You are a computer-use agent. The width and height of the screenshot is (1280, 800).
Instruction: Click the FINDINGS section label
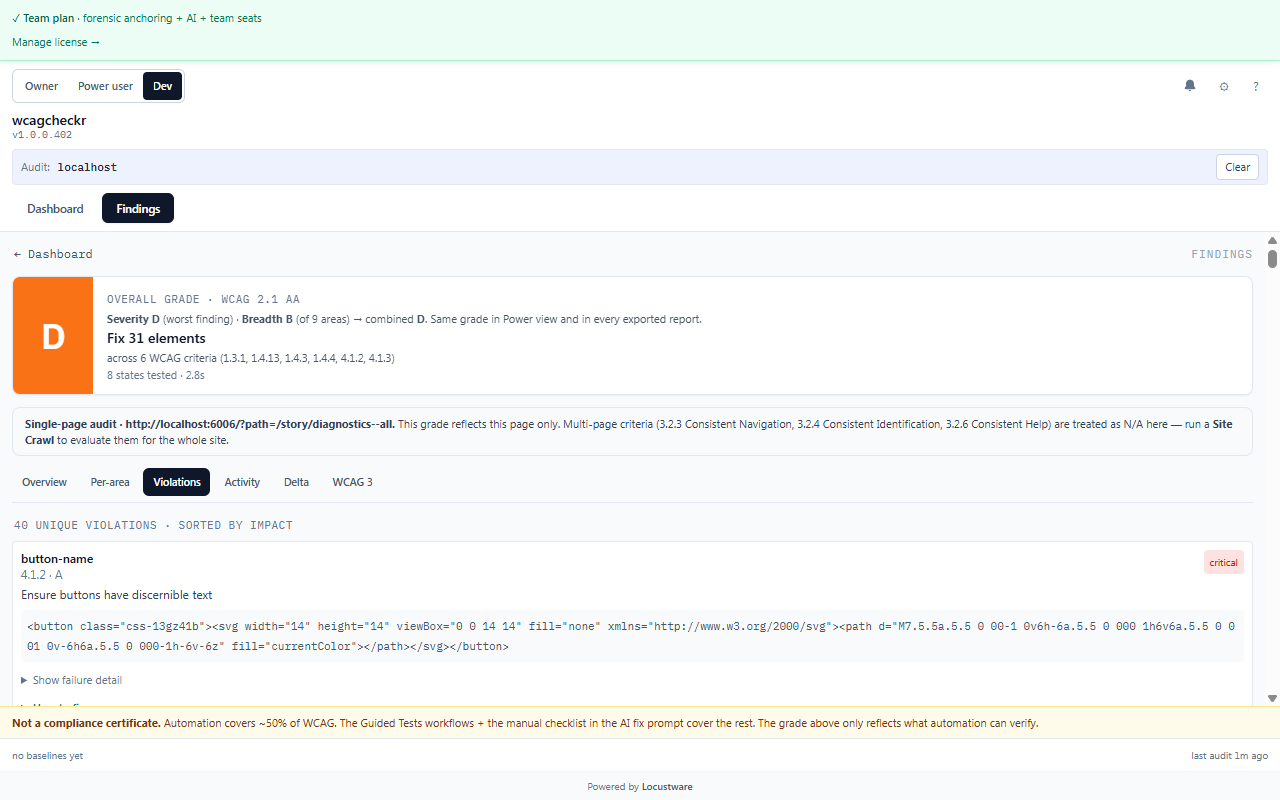point(1221,254)
